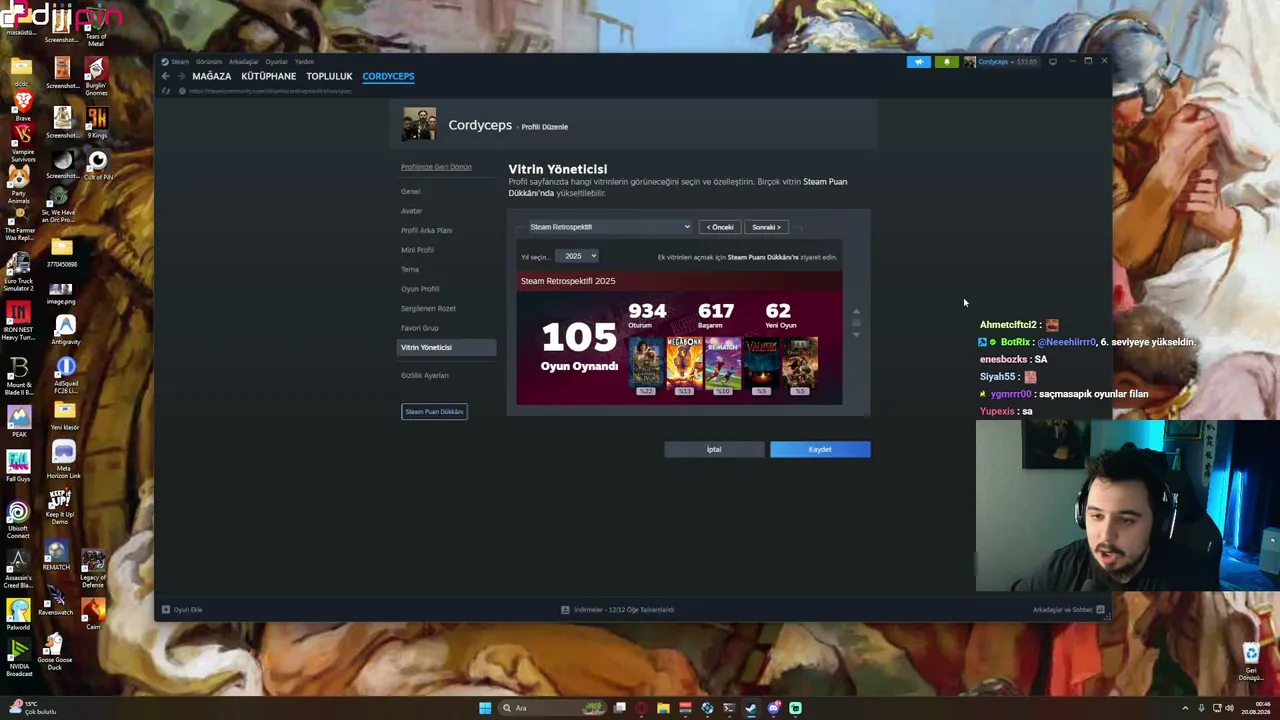Viewport: 1280px width, 720px height.
Task: Click the Cordyceps profile avatar picture
Action: (x=419, y=124)
